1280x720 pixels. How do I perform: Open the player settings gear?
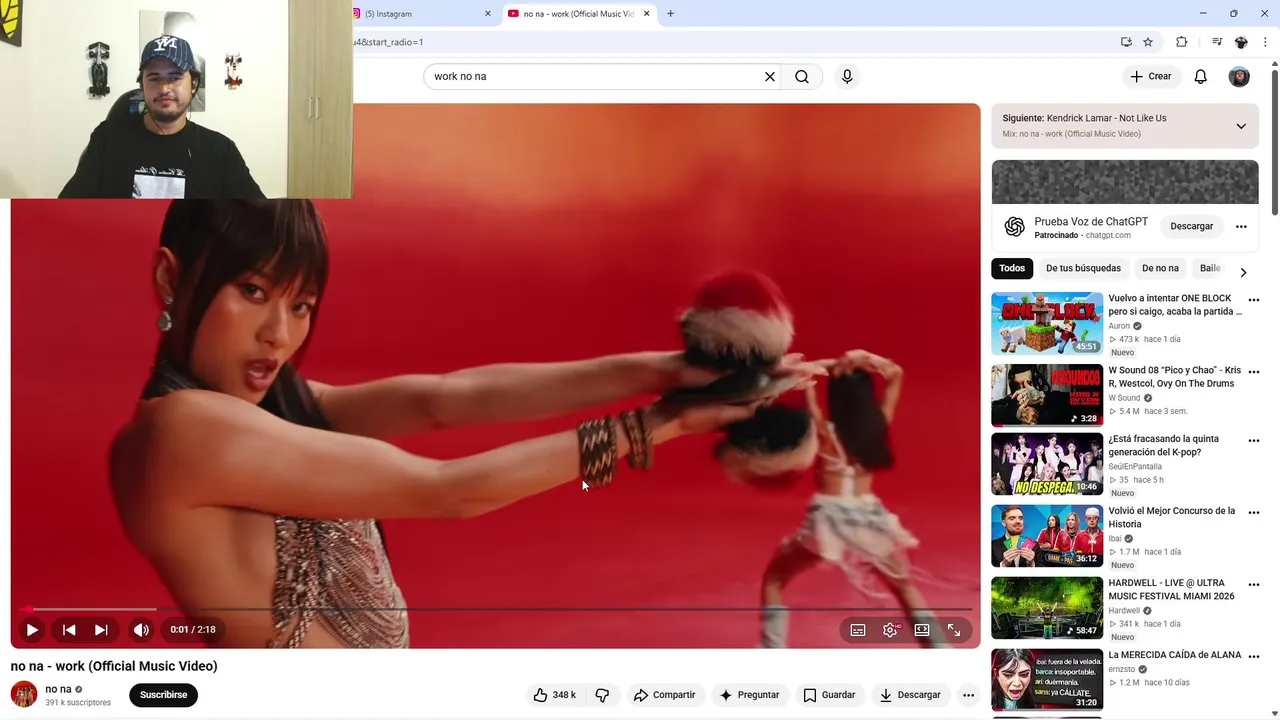tap(890, 630)
